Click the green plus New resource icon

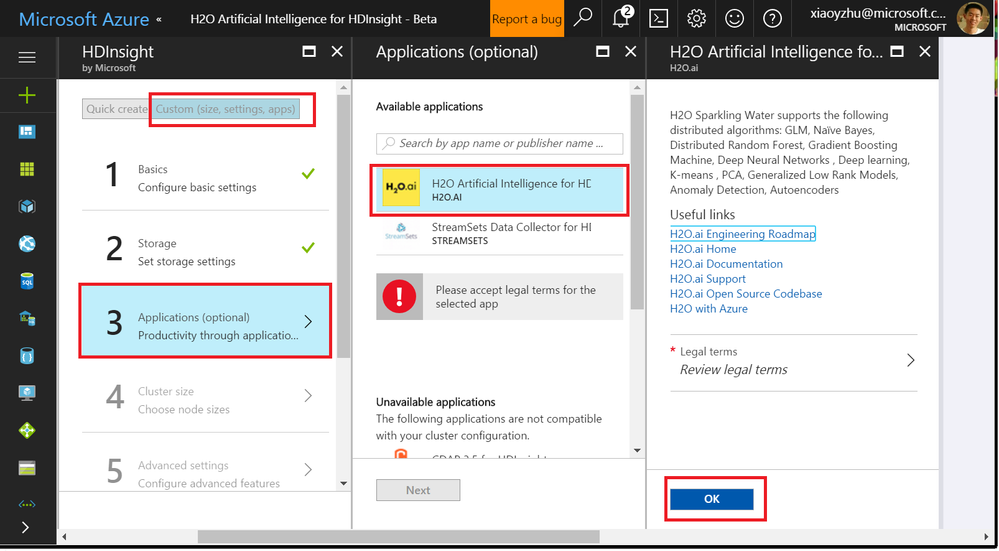coord(27,96)
